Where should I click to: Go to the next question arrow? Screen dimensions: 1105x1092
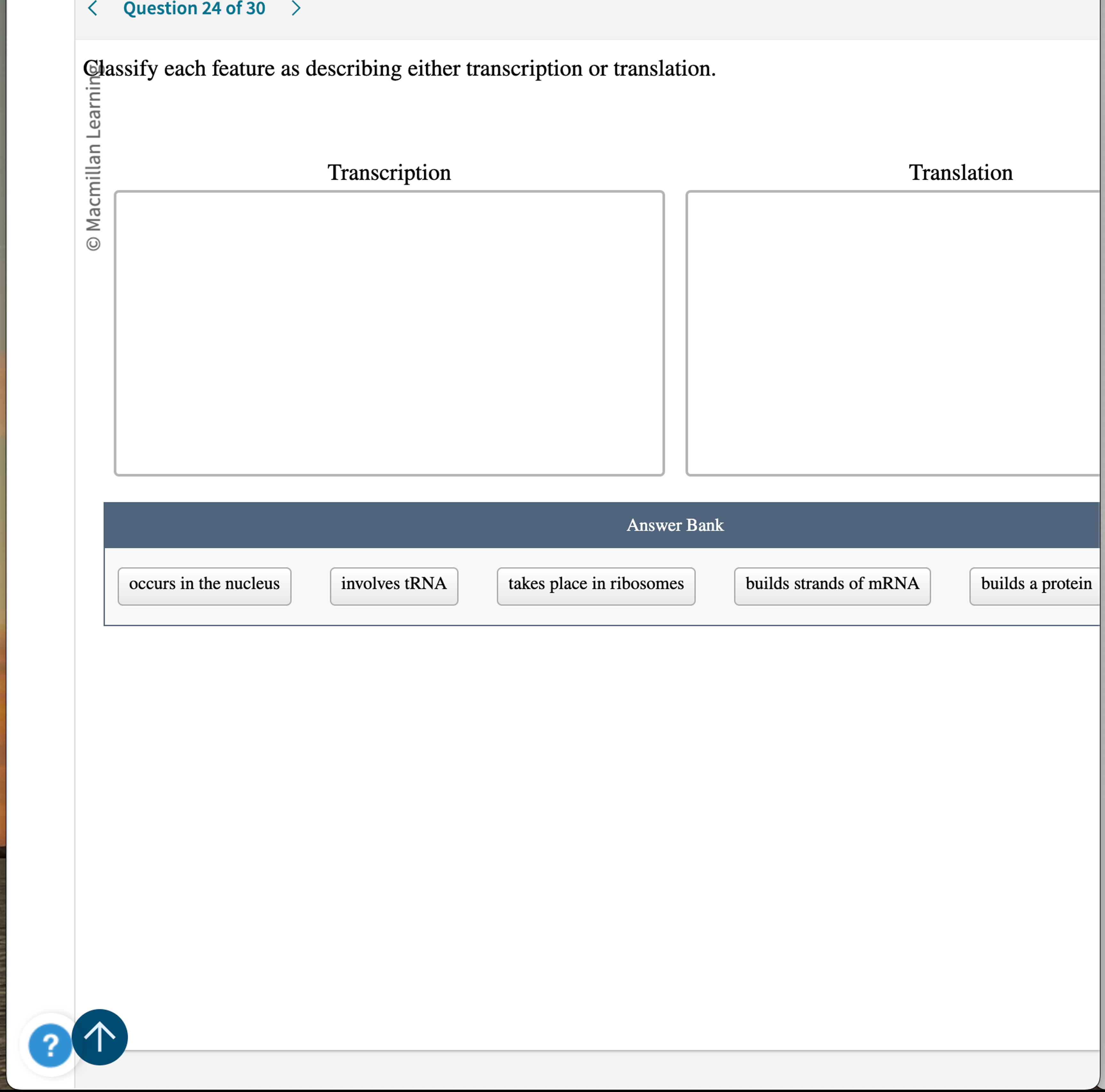296,8
